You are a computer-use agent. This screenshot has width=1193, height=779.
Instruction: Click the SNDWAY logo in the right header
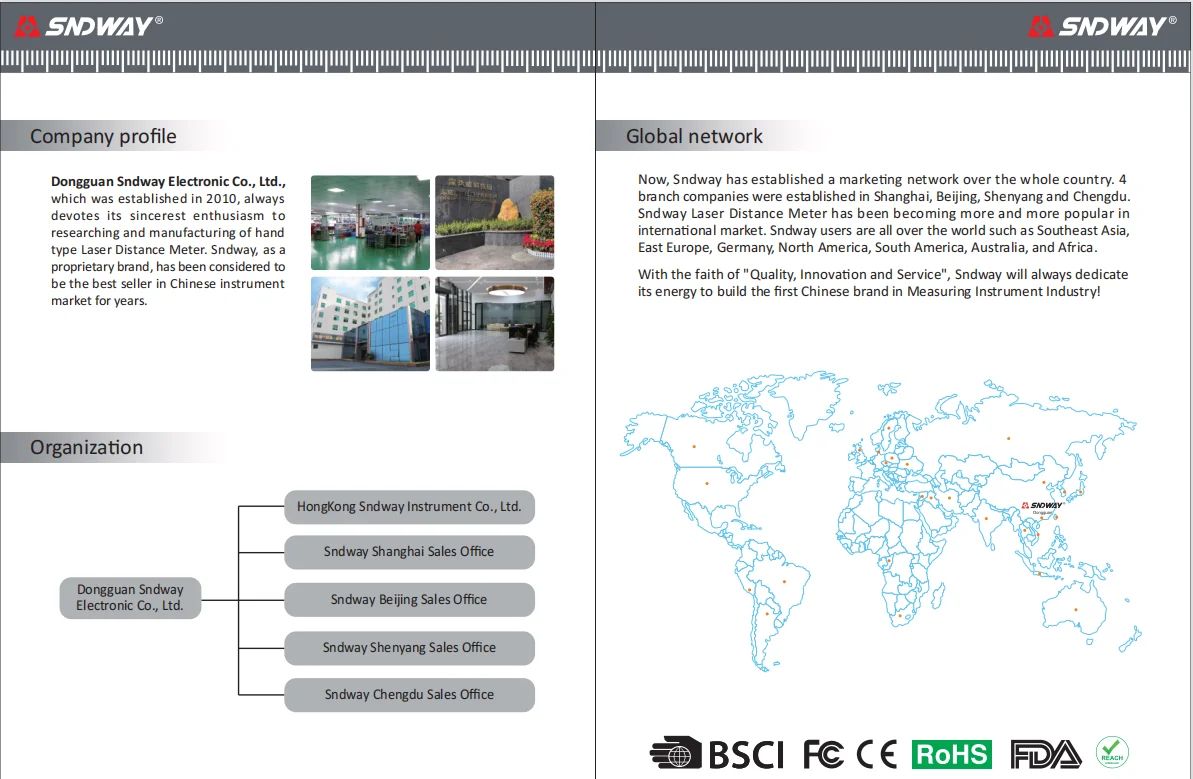click(1102, 27)
